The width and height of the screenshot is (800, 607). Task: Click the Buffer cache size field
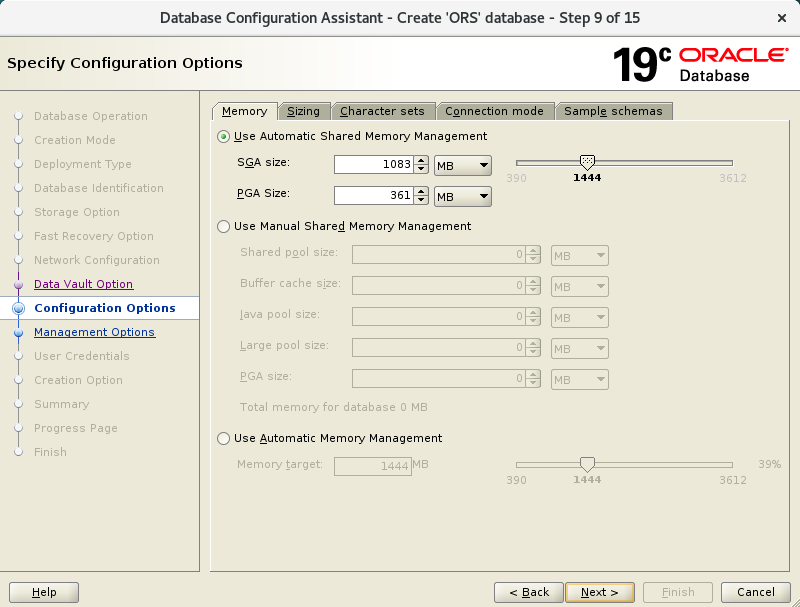(x=438, y=286)
